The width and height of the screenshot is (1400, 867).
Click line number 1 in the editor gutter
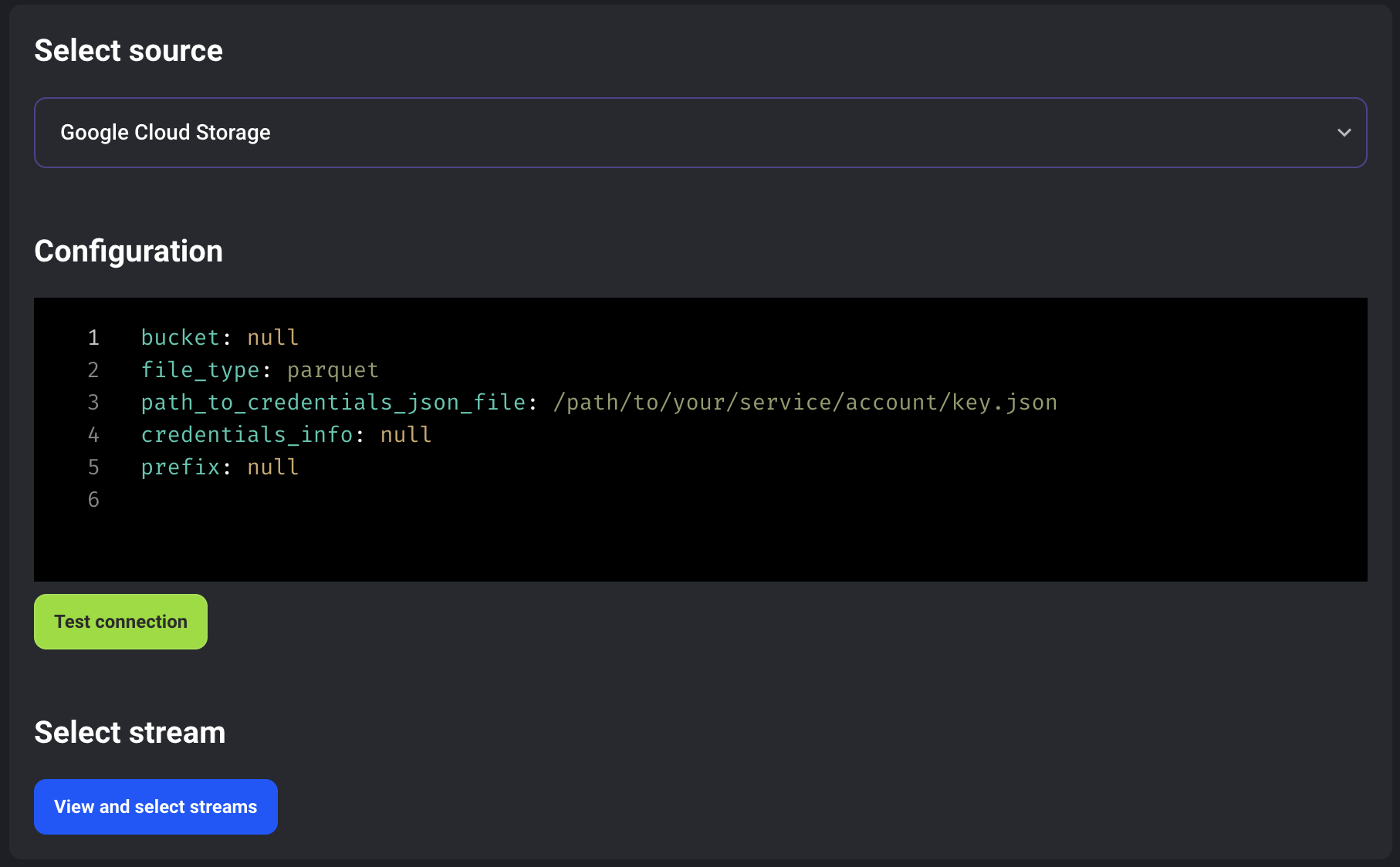pyautogui.click(x=93, y=338)
